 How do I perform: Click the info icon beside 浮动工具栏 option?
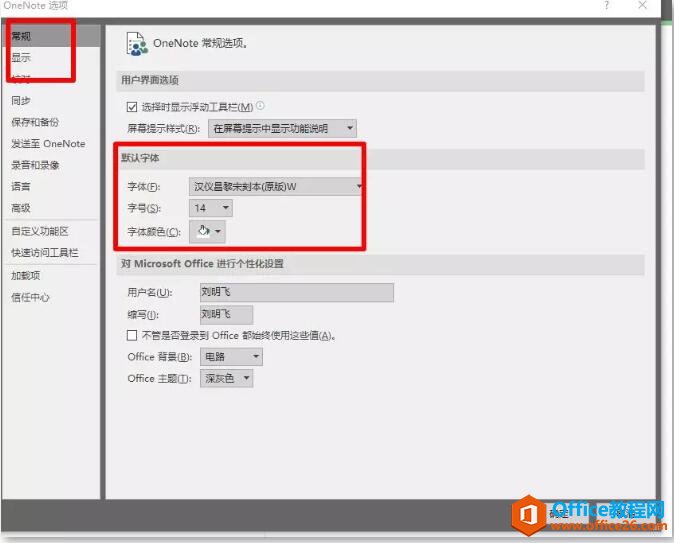coord(260,105)
